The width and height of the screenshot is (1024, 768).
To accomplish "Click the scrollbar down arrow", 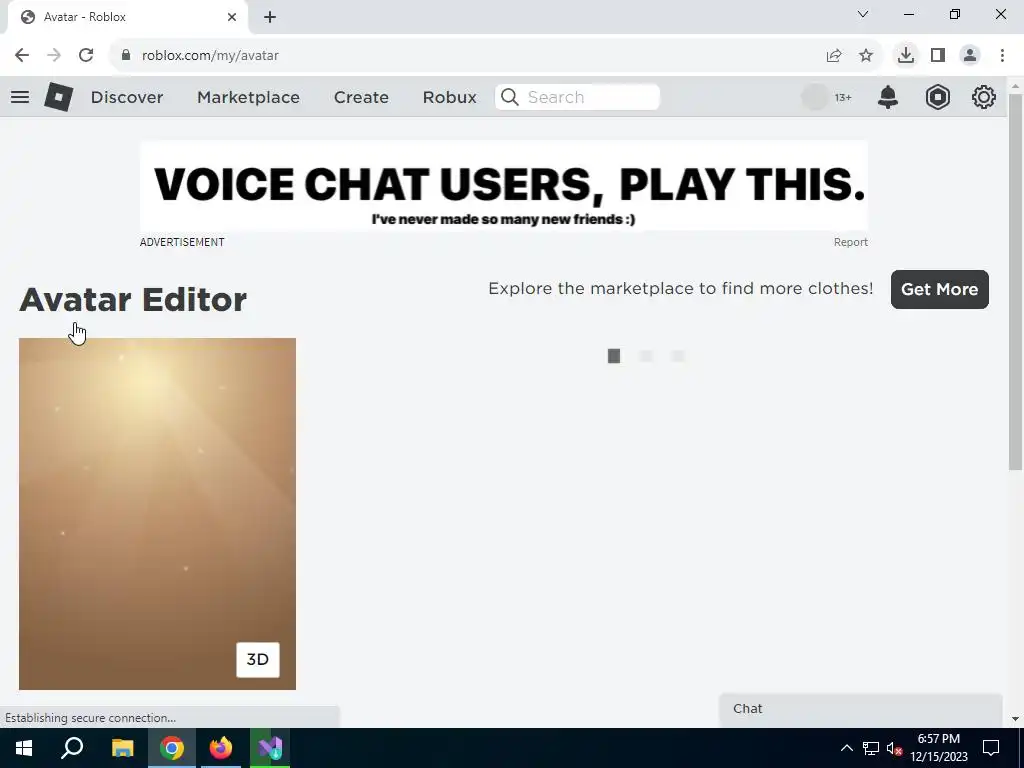I will click(x=1015, y=719).
